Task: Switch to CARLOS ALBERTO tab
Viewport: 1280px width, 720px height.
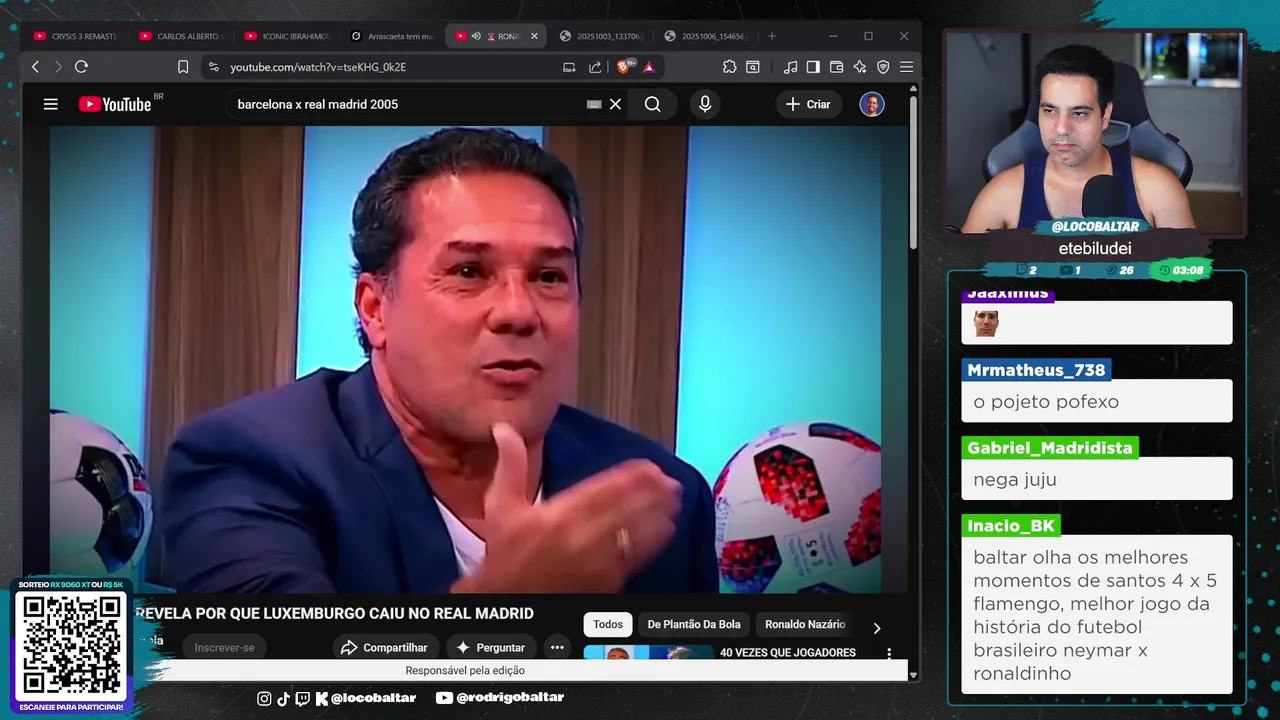Action: click(x=180, y=36)
